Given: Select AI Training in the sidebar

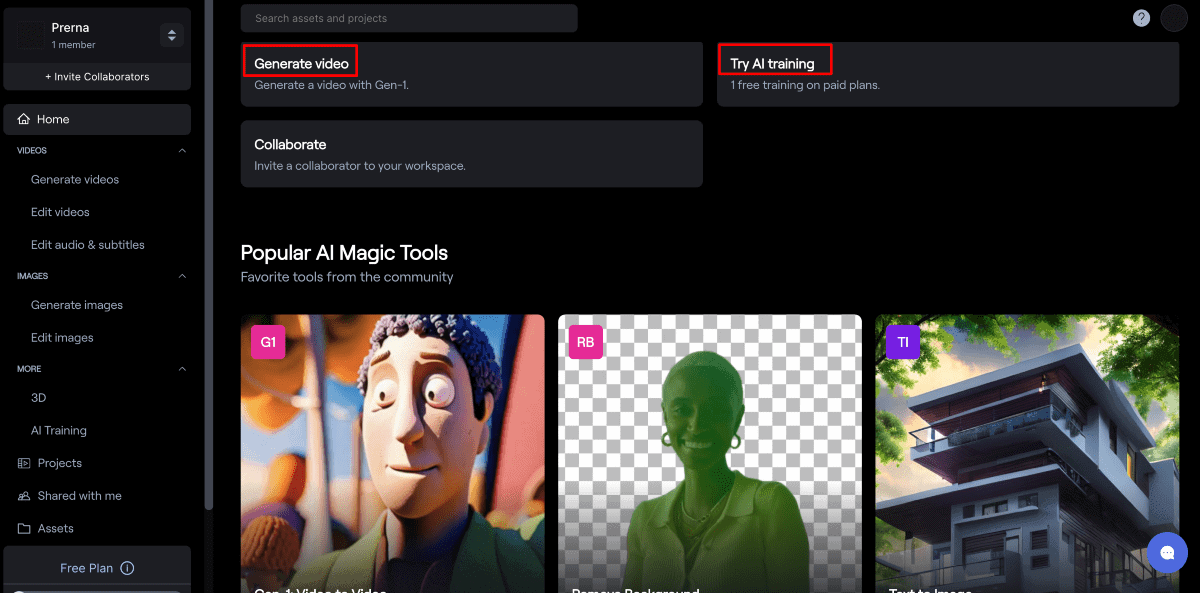Looking at the screenshot, I should (x=59, y=431).
